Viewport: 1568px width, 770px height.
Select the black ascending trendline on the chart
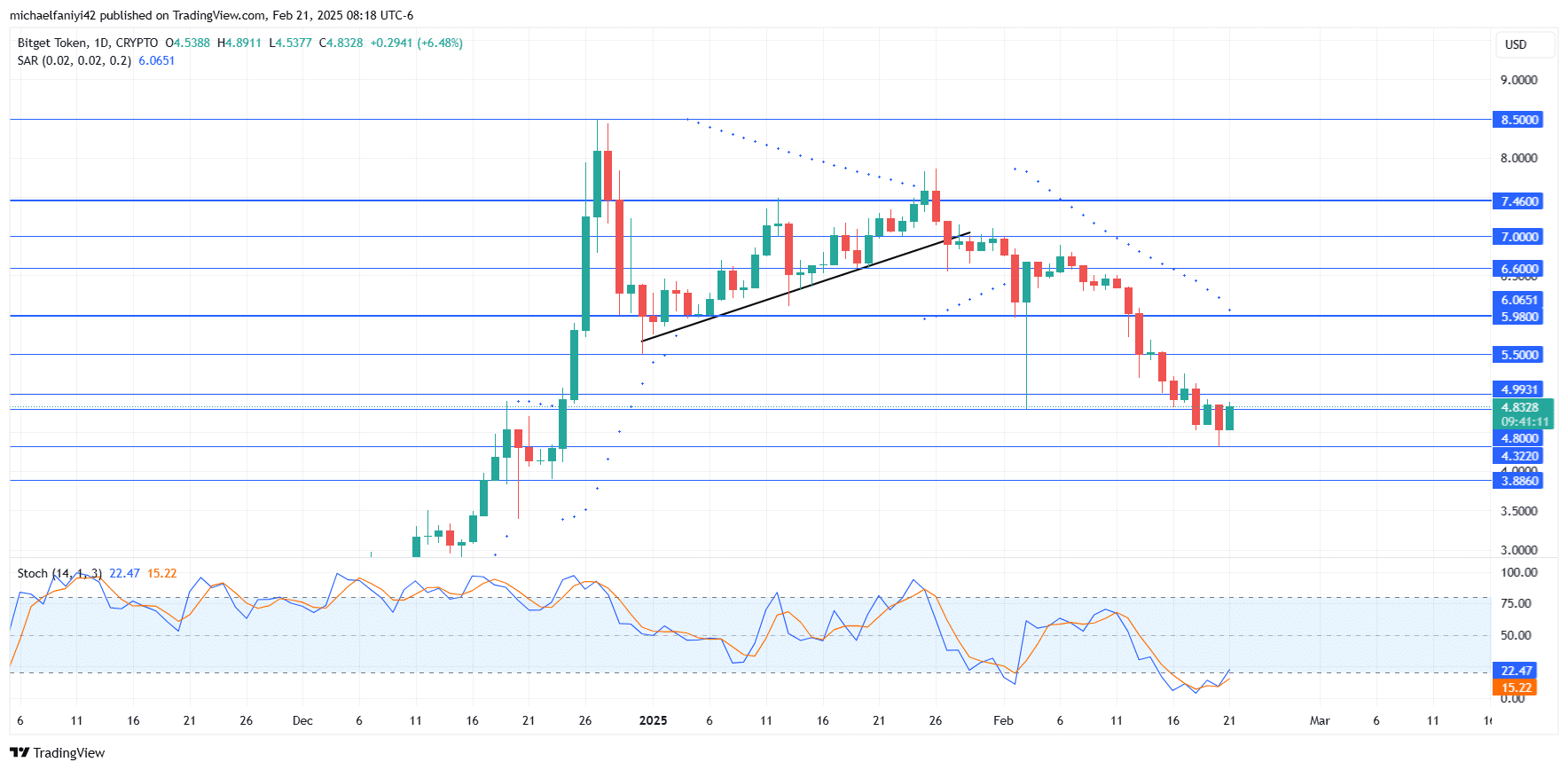click(x=805, y=287)
